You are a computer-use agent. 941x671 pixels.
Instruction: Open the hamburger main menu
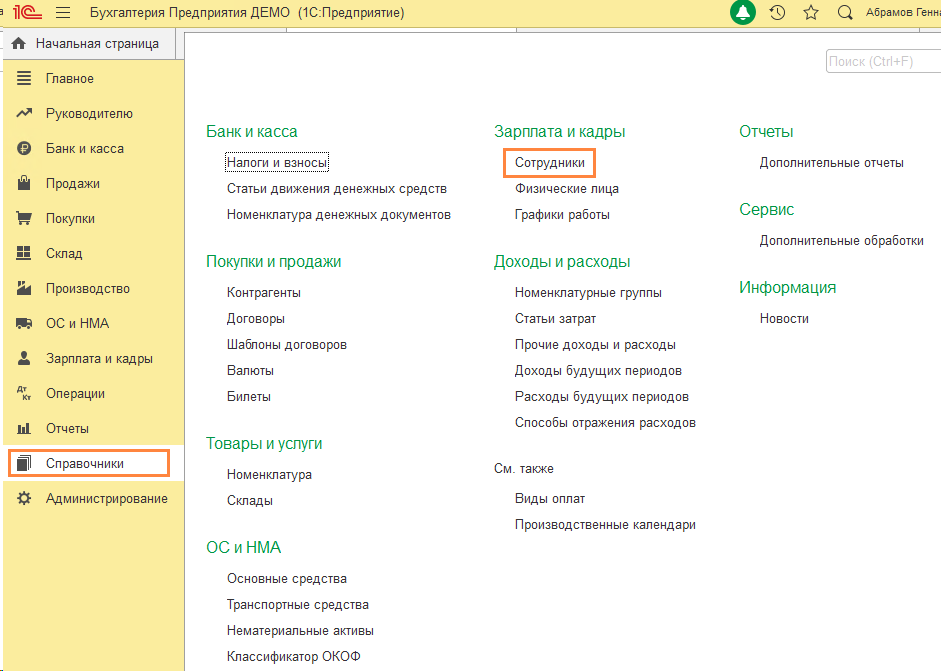coord(63,13)
